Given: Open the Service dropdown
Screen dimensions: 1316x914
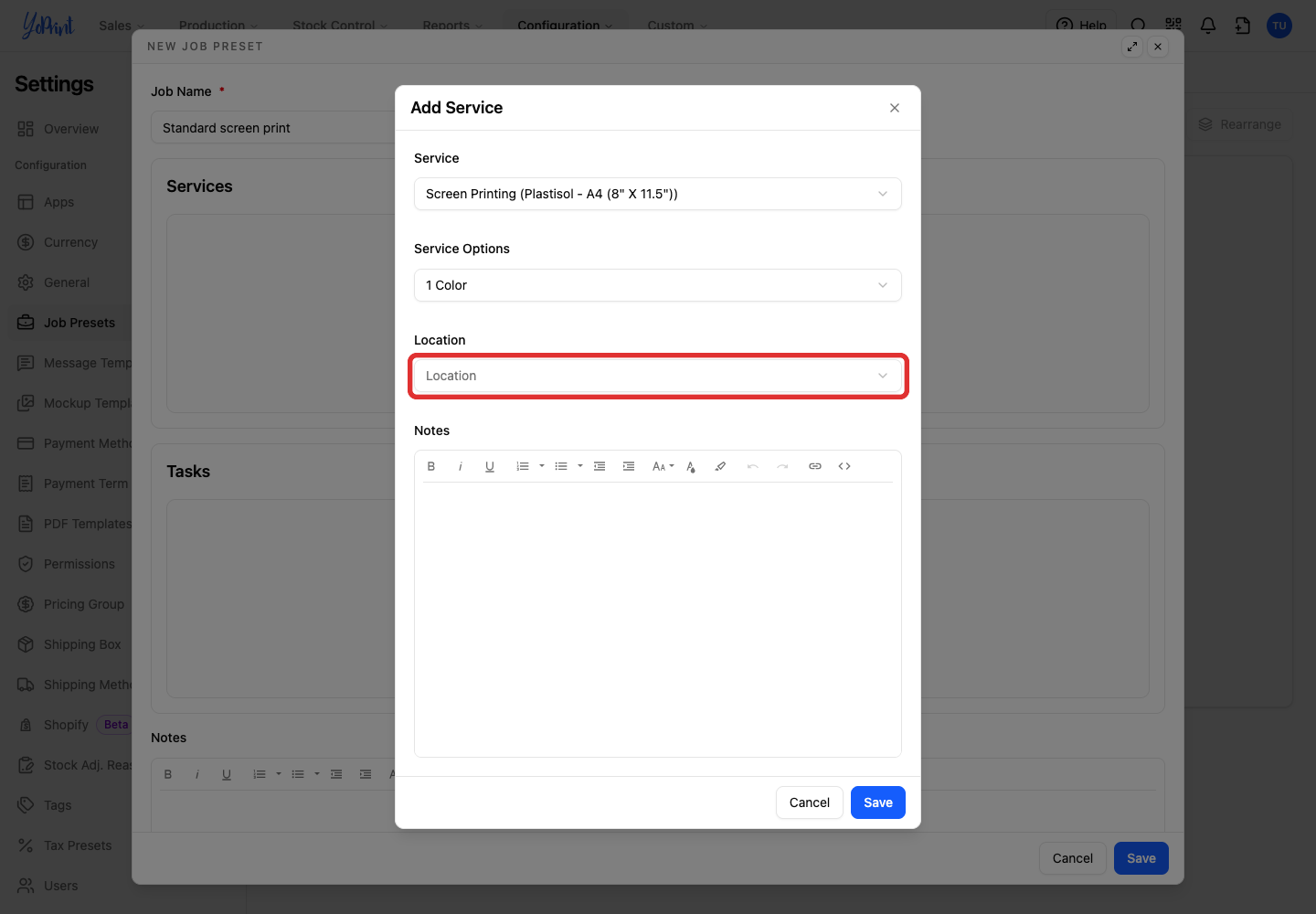Looking at the screenshot, I should (658, 194).
